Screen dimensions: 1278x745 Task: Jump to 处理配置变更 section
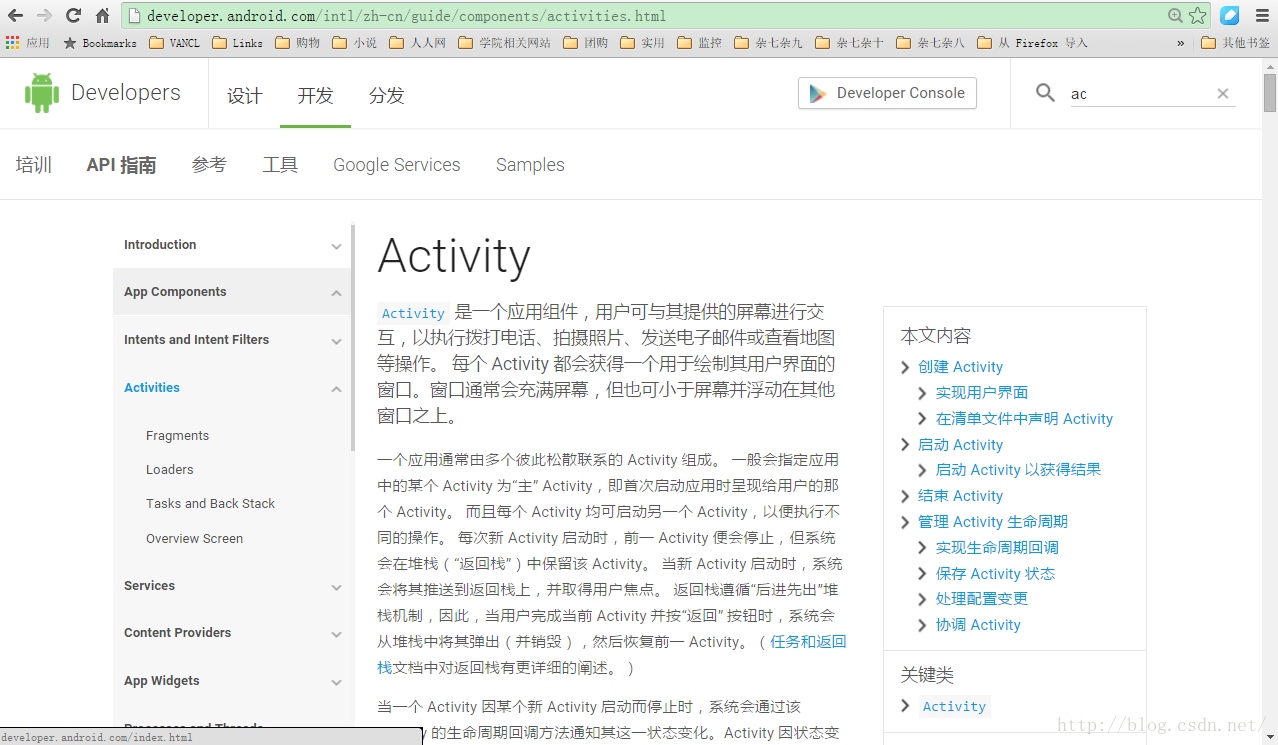pos(982,599)
